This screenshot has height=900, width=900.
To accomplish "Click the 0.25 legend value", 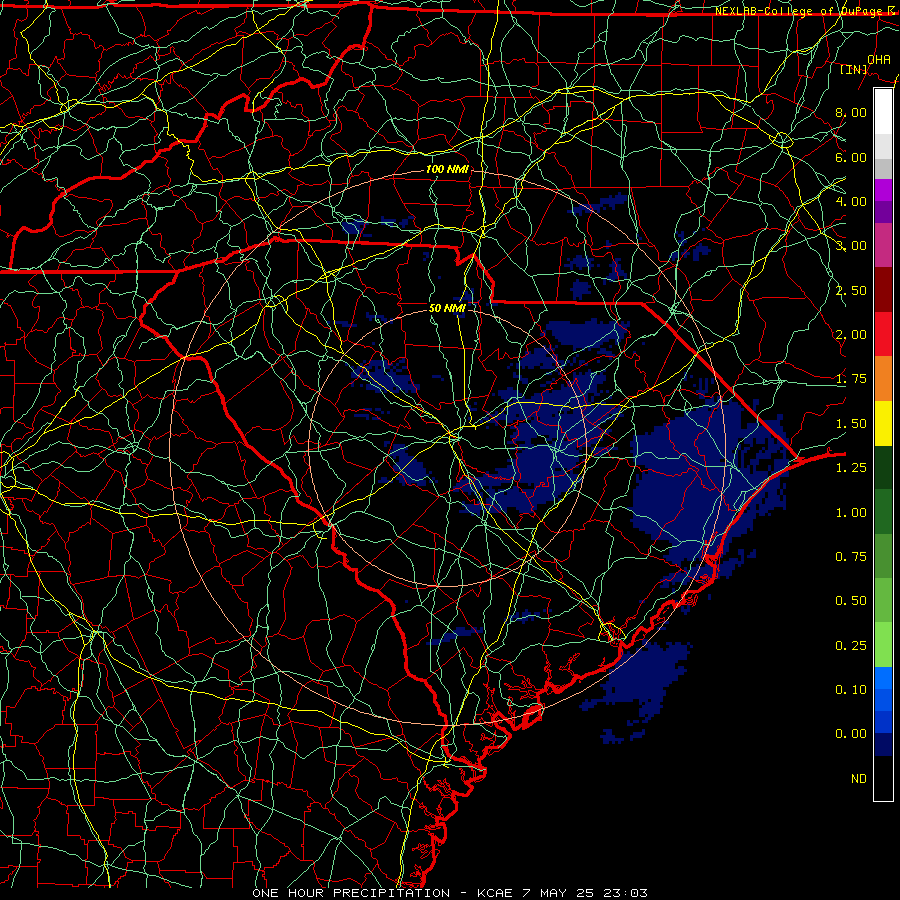I will pos(851,646).
